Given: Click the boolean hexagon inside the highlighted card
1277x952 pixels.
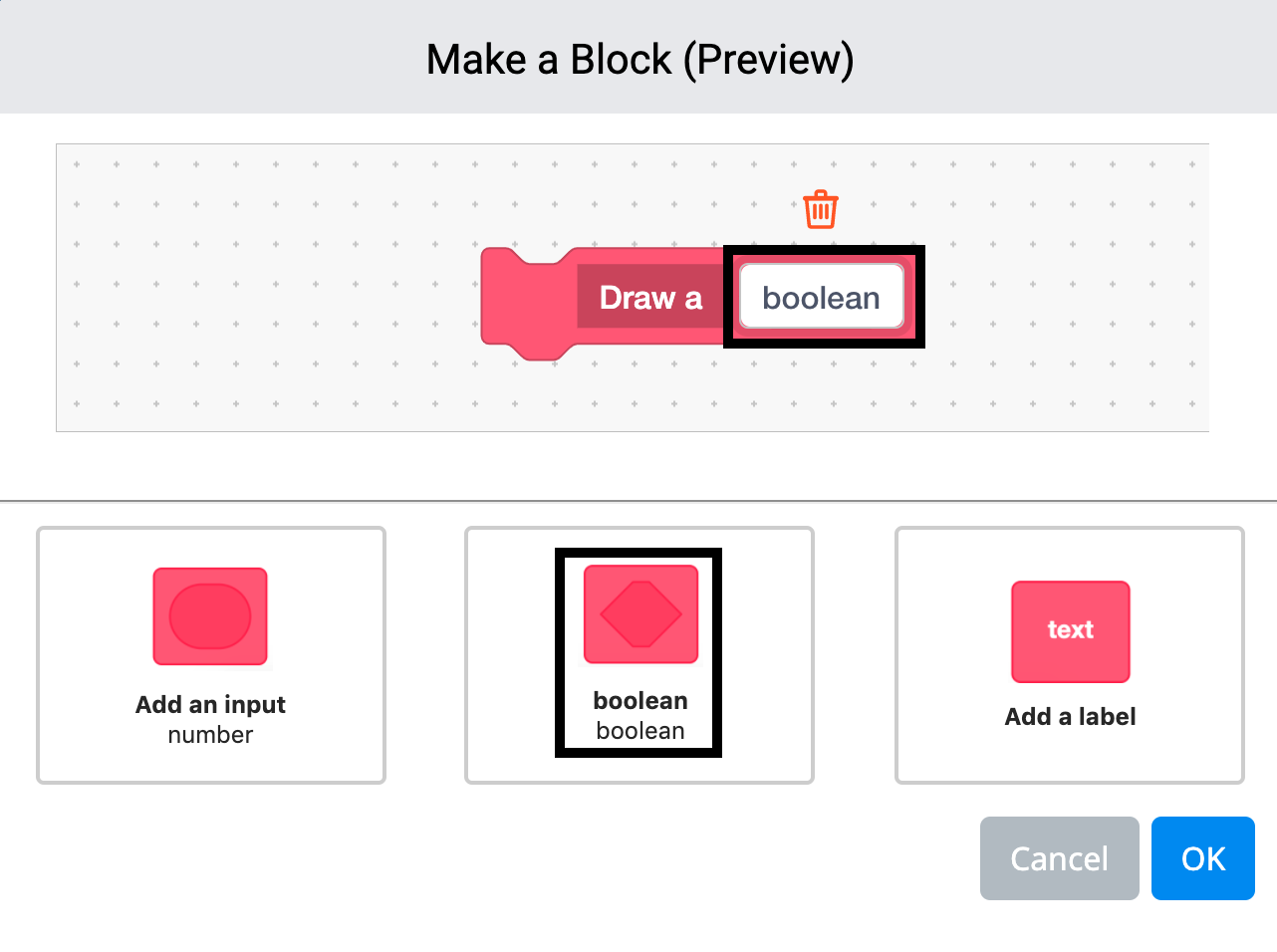Looking at the screenshot, I should (638, 613).
